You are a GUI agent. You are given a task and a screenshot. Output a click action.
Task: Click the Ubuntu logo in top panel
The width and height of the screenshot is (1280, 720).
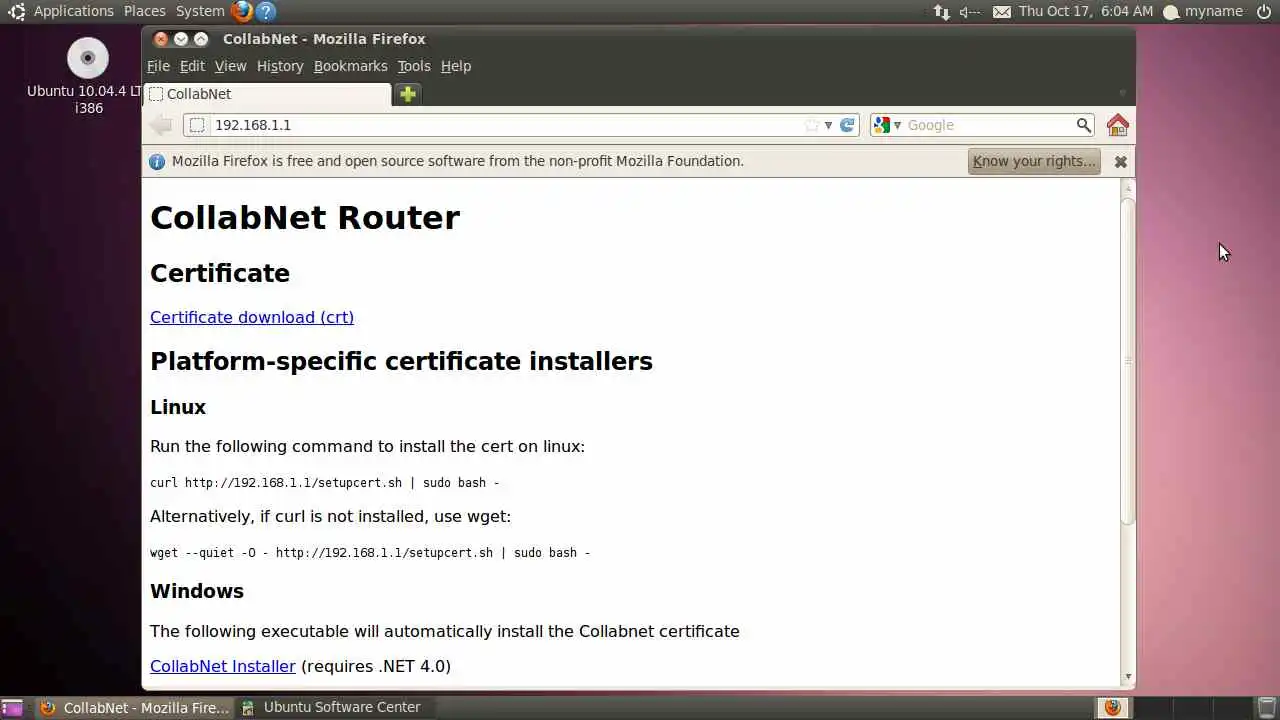(16, 12)
